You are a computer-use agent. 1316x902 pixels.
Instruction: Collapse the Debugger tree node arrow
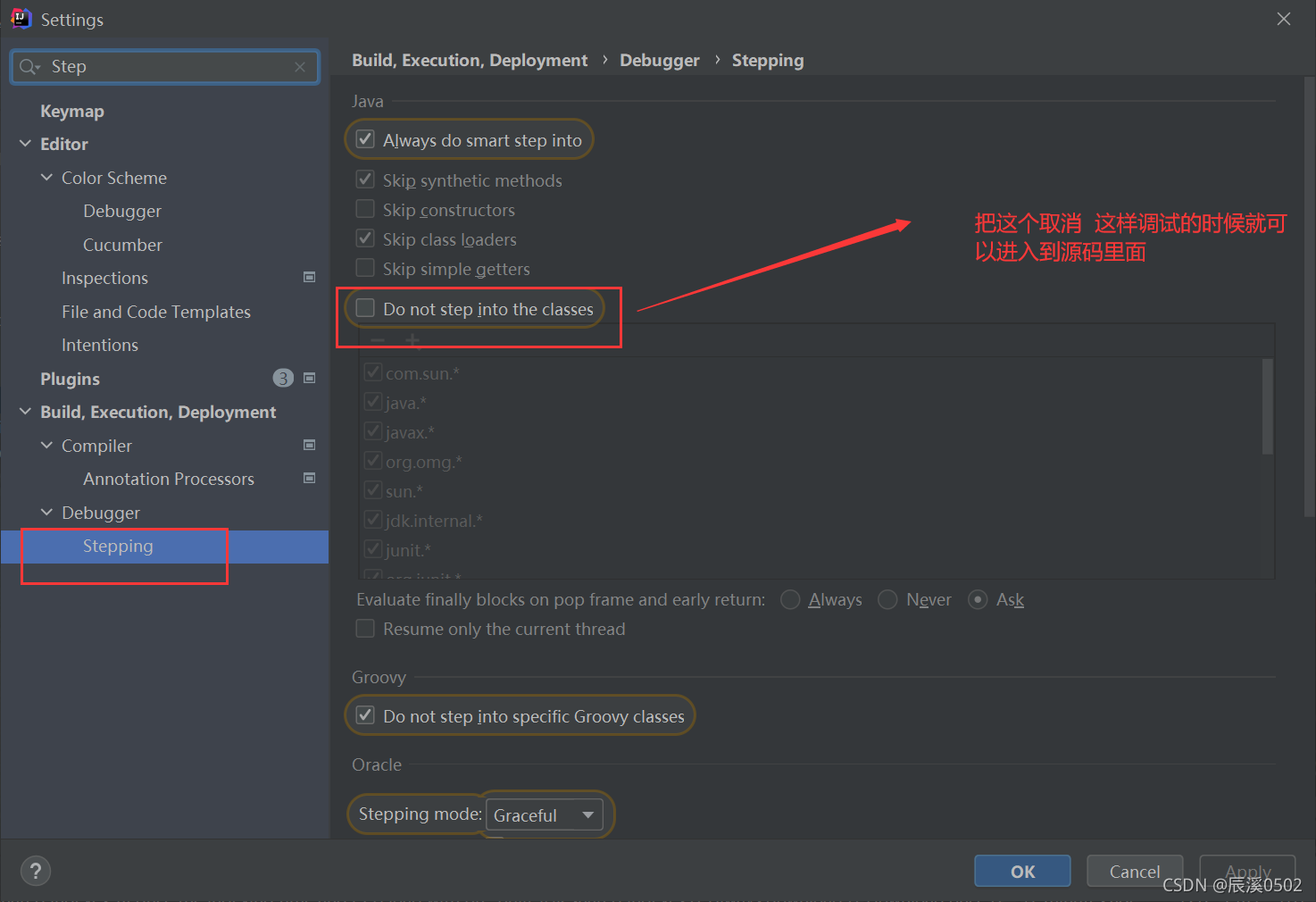(46, 513)
